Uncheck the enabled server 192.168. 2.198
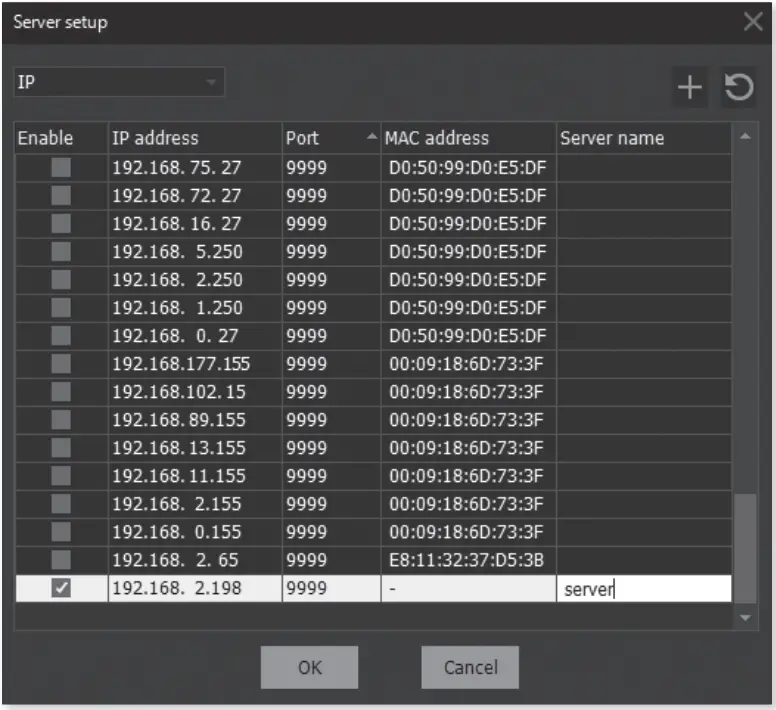Viewport: 776px width, 710px height. [x=61, y=588]
